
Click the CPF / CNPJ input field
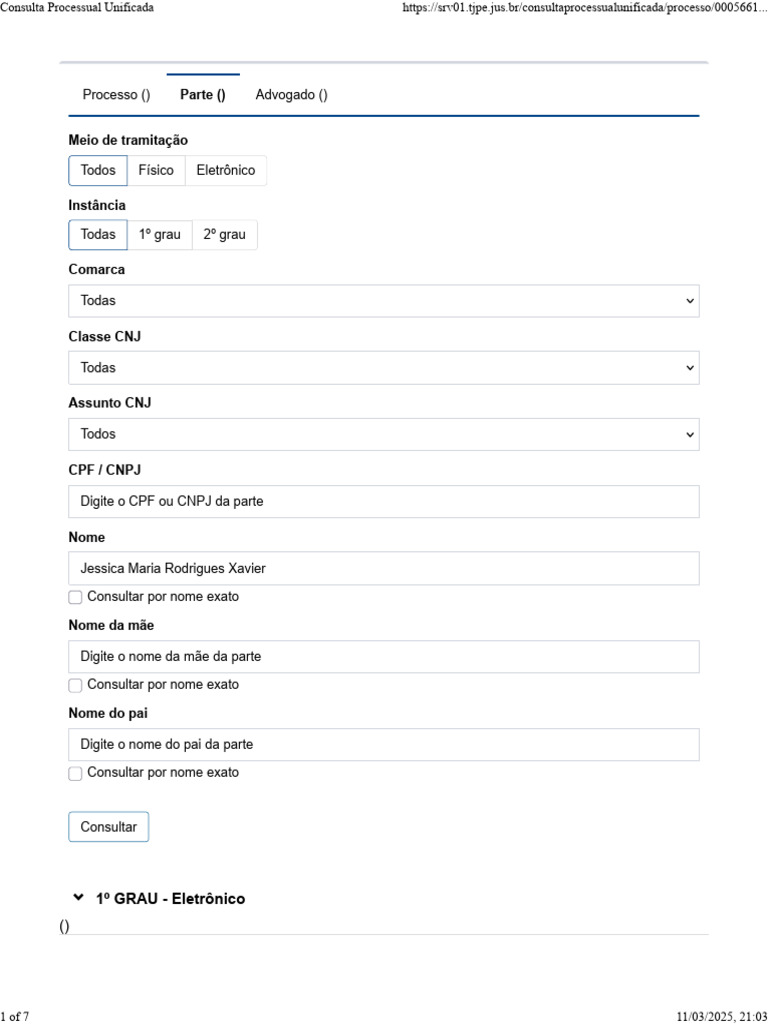click(383, 501)
